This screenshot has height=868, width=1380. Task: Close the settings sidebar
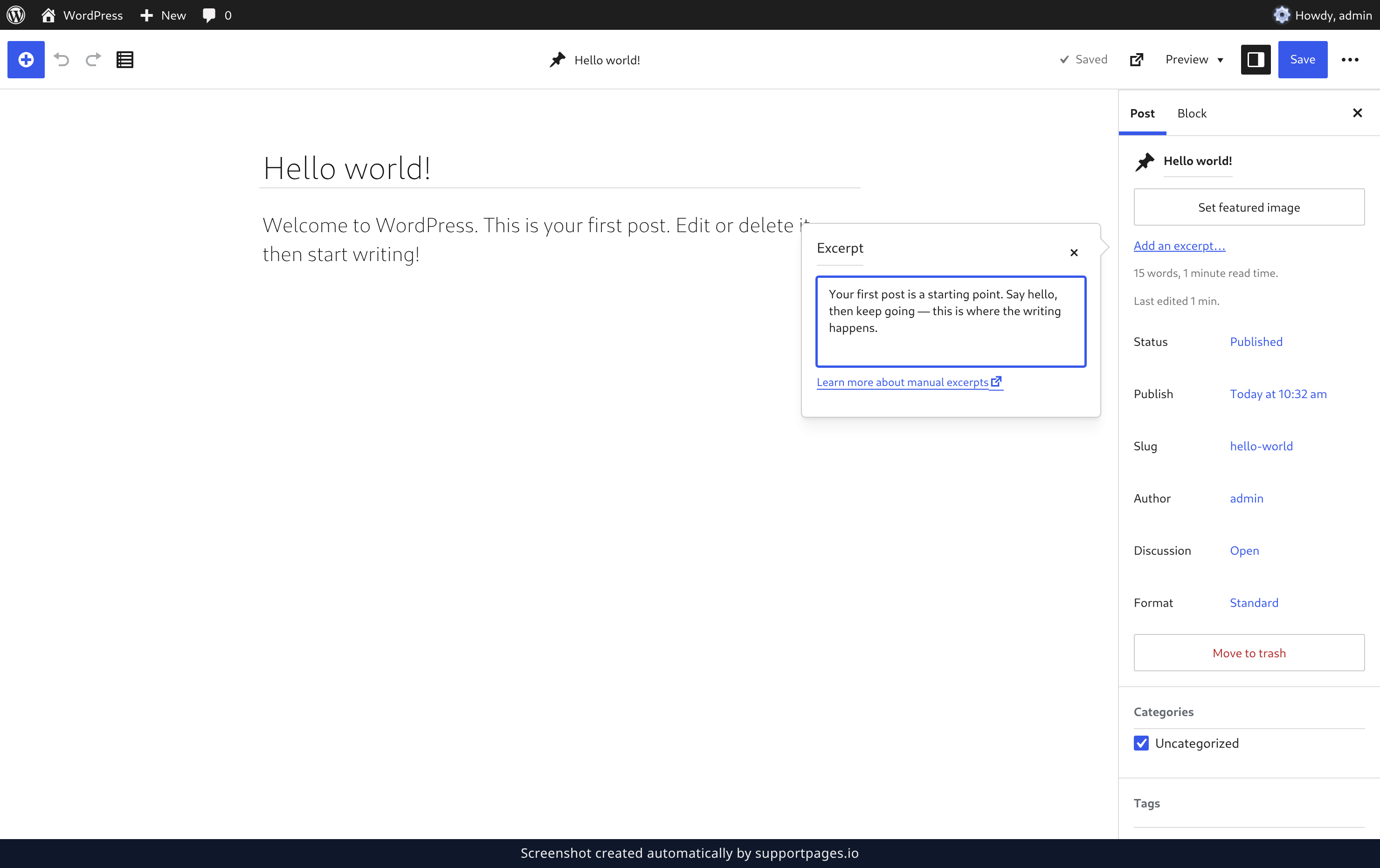pos(1357,113)
